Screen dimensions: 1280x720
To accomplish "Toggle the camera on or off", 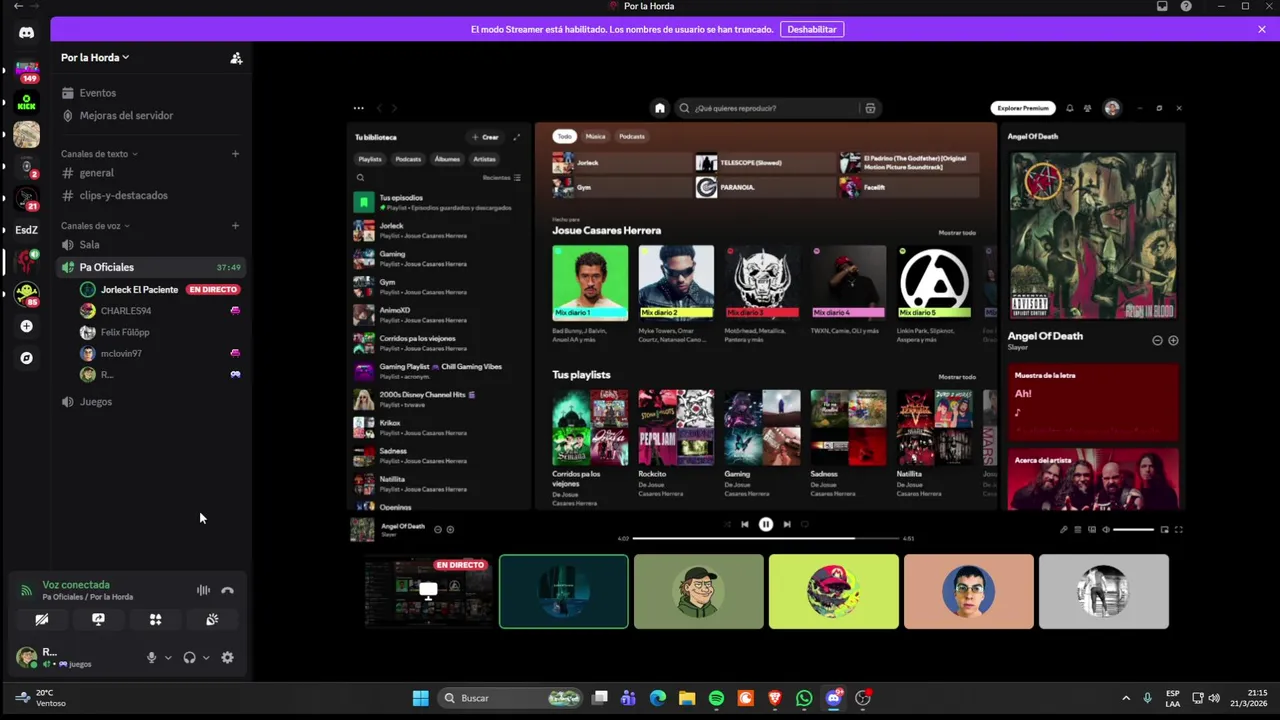I will coord(41,619).
